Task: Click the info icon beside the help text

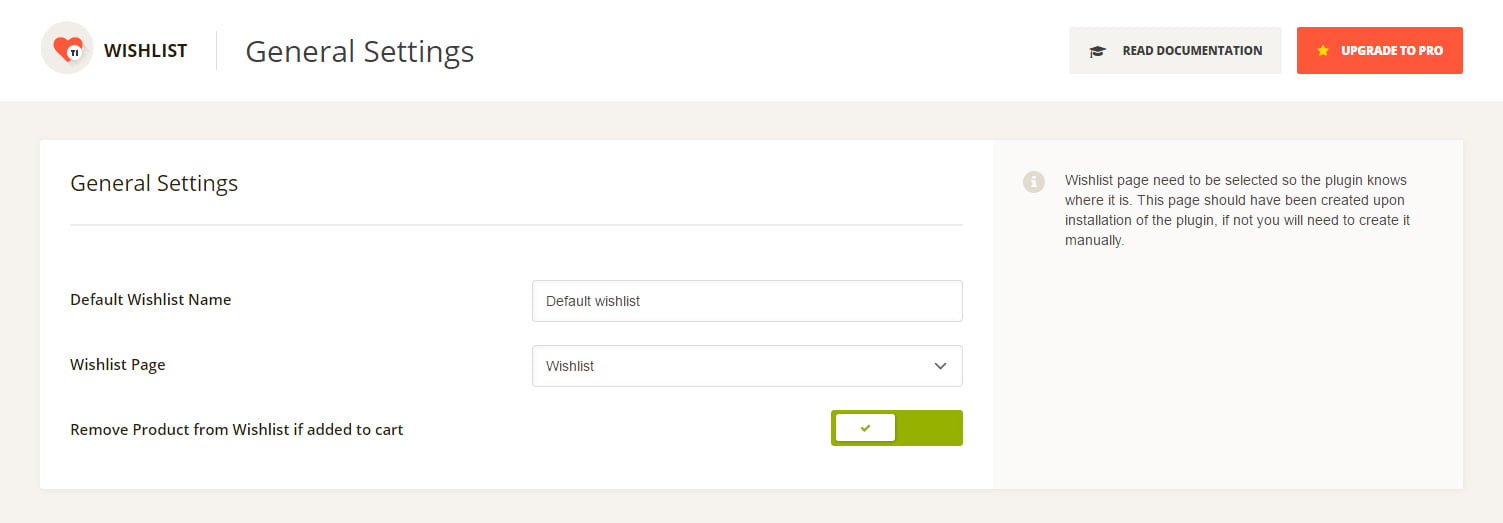Action: coord(1034,182)
